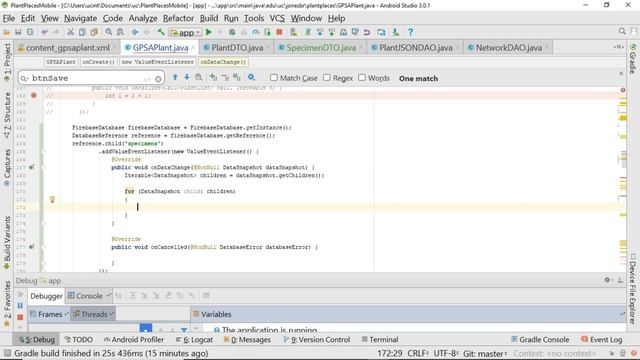Click the Save All disk icon
Viewport: 640px width, 360px height.
click(x=18, y=32)
